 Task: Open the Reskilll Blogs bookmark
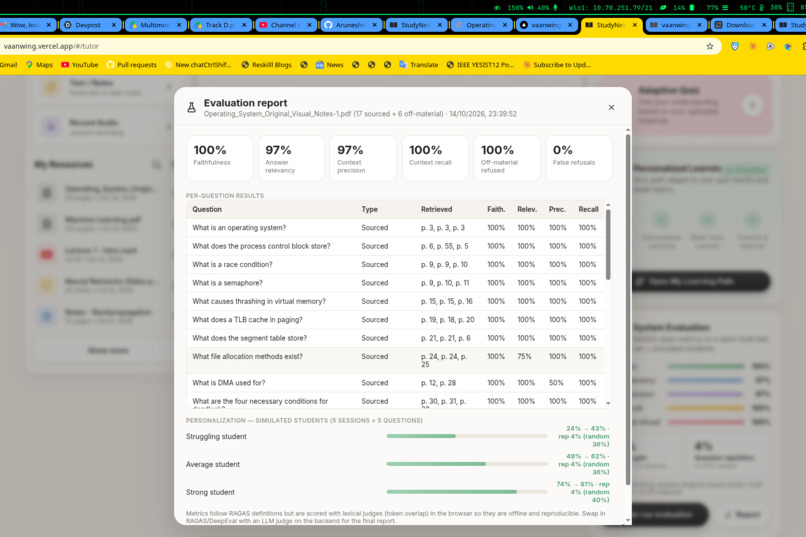coord(266,65)
